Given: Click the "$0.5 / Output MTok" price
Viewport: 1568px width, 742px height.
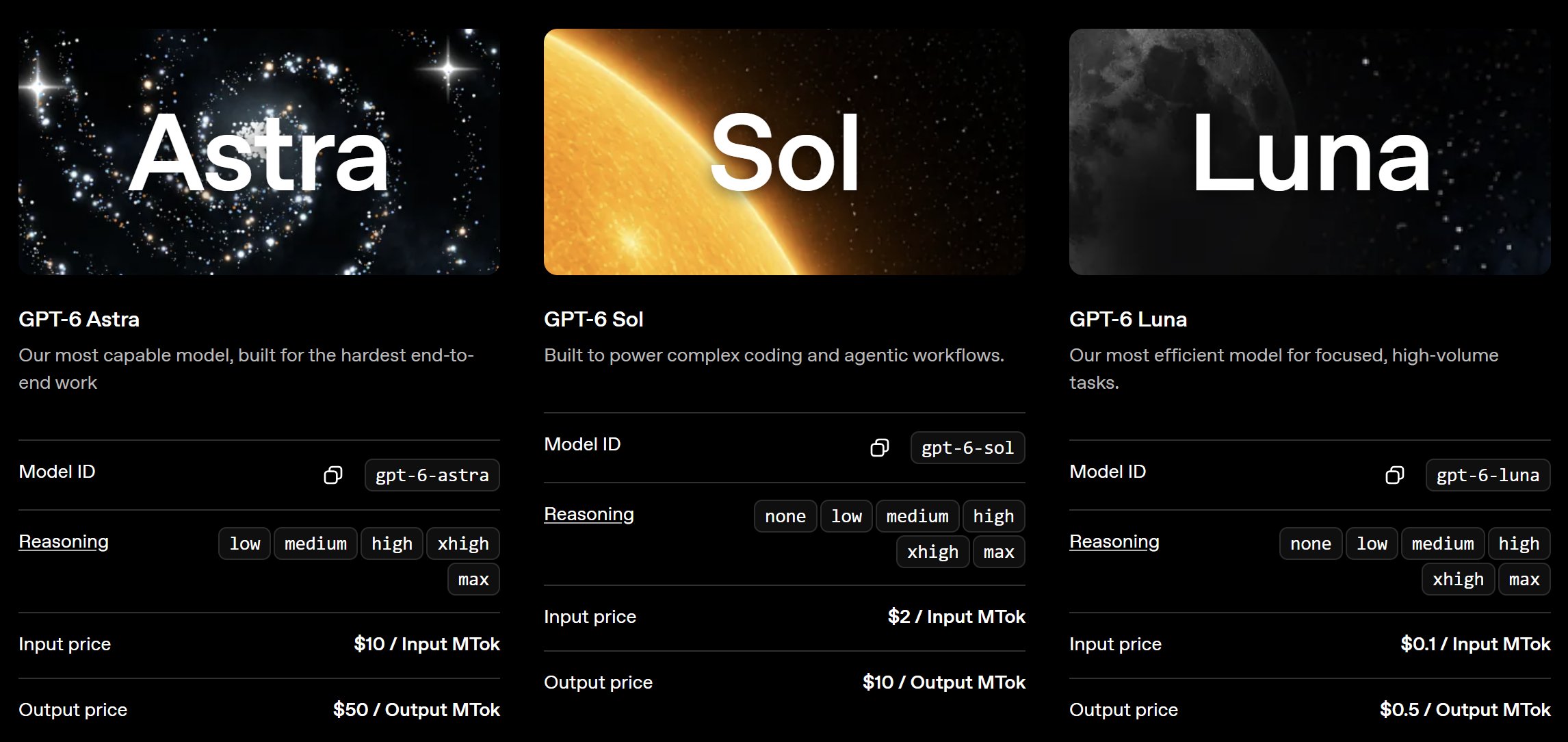Looking at the screenshot, I should tap(1465, 710).
